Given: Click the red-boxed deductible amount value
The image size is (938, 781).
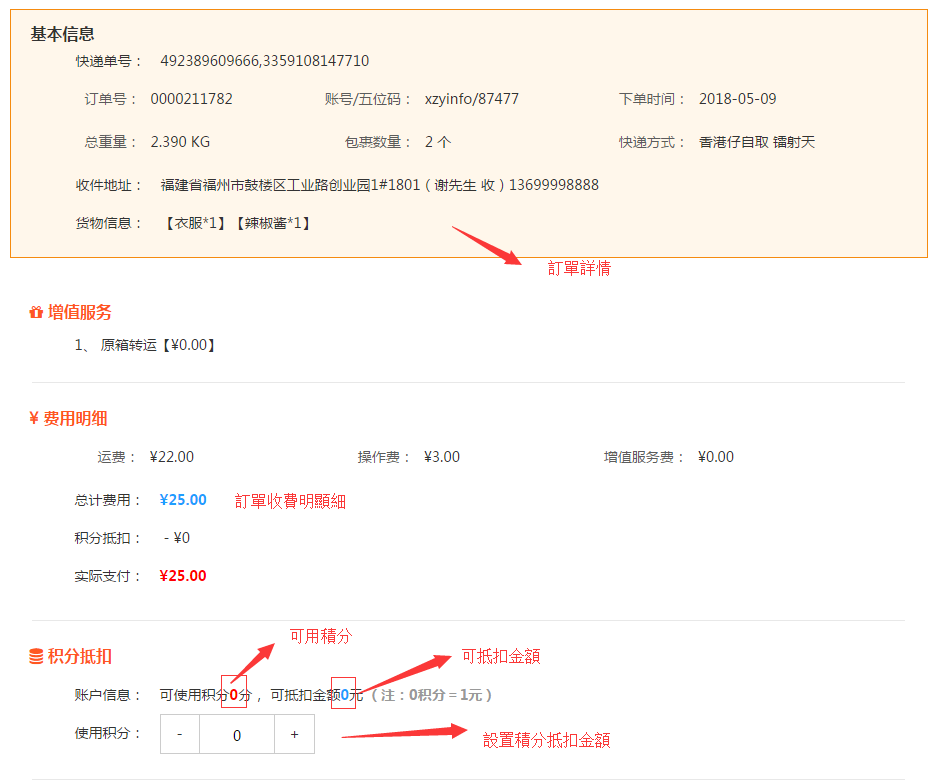Looking at the screenshot, I should point(344,694).
